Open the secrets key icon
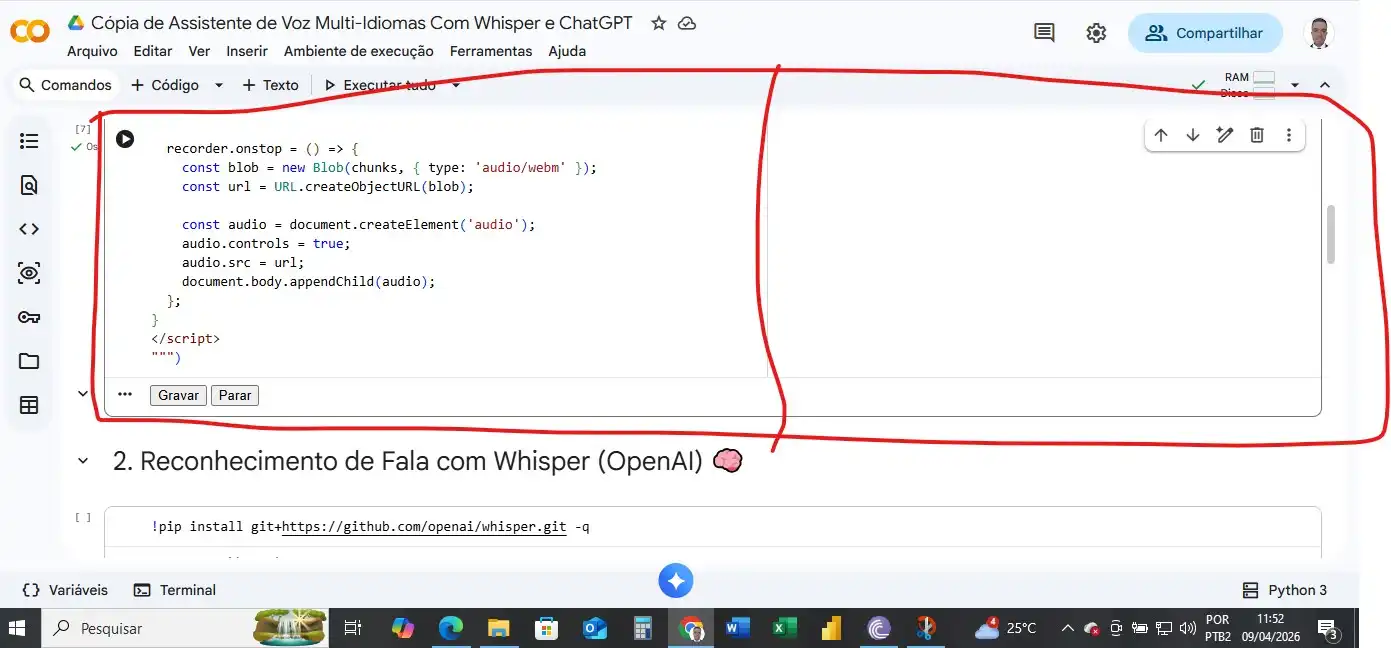This screenshot has height=648, width=1391. 29,317
